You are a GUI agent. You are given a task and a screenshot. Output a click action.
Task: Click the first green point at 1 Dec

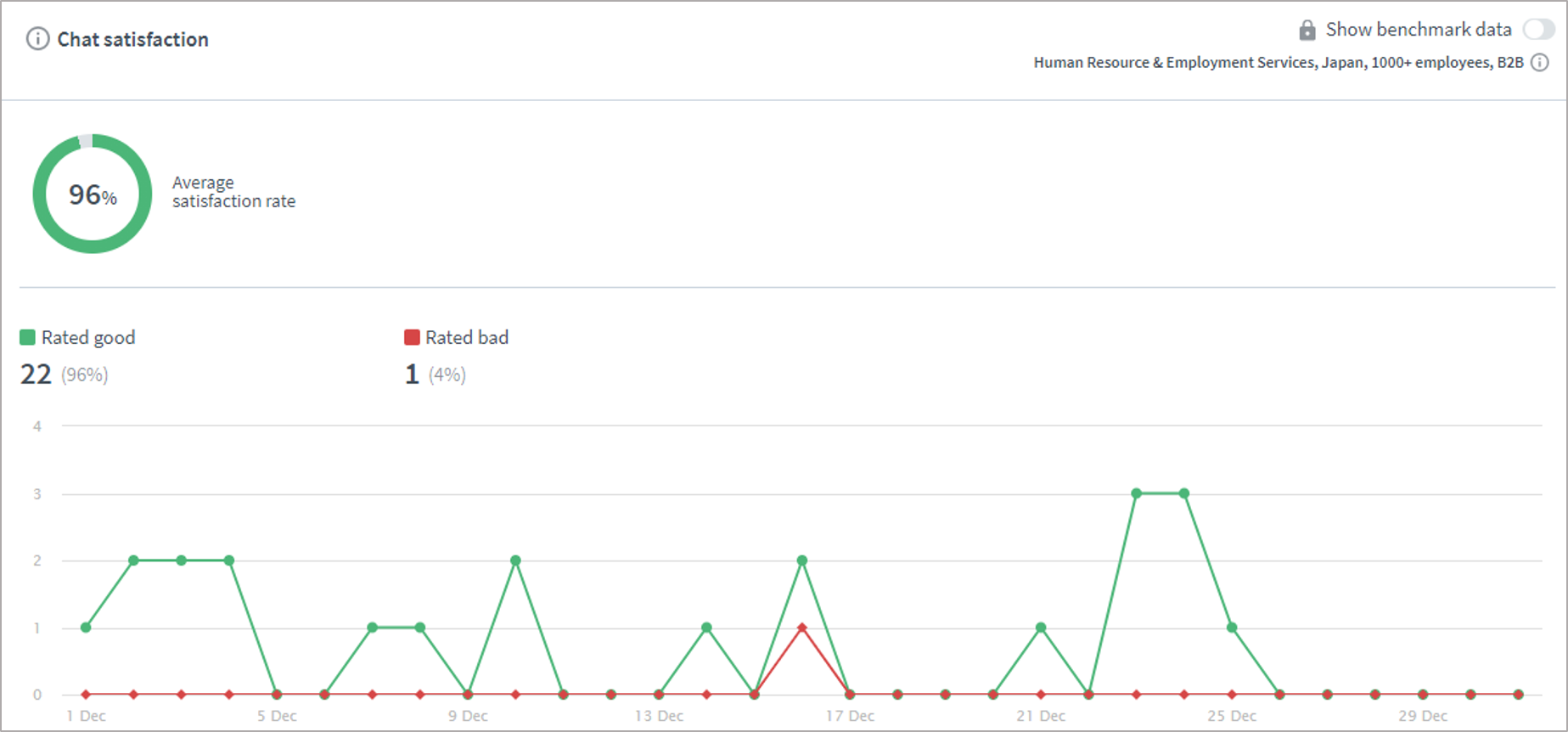[x=86, y=628]
